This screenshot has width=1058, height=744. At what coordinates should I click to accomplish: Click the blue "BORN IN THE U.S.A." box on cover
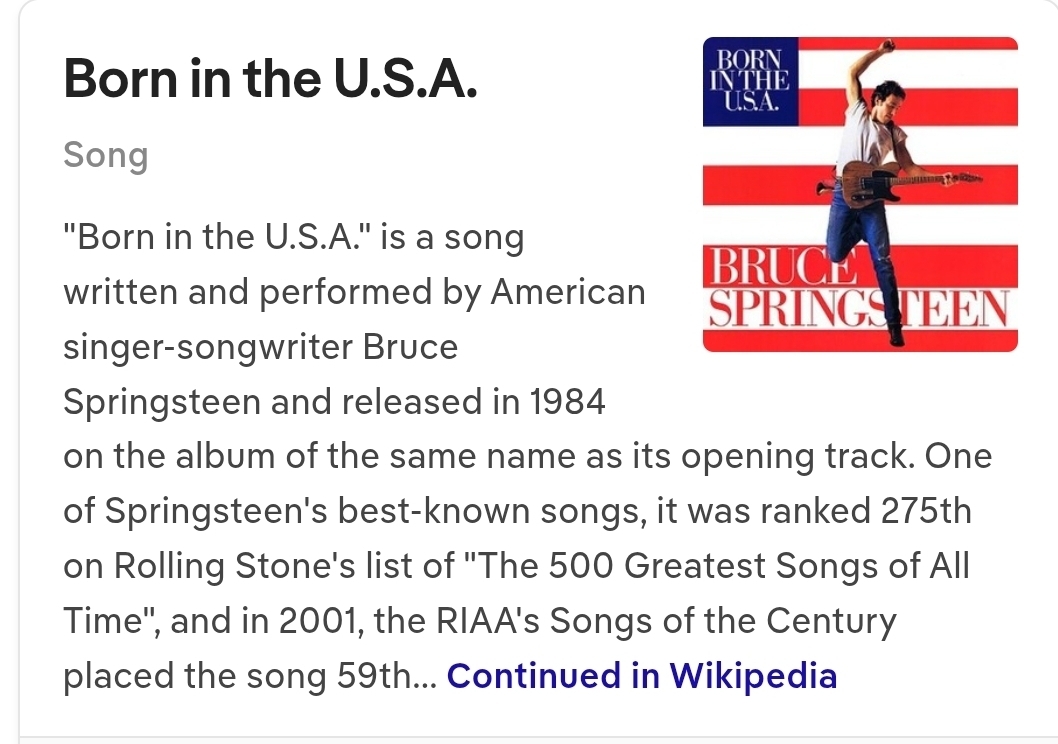749,81
